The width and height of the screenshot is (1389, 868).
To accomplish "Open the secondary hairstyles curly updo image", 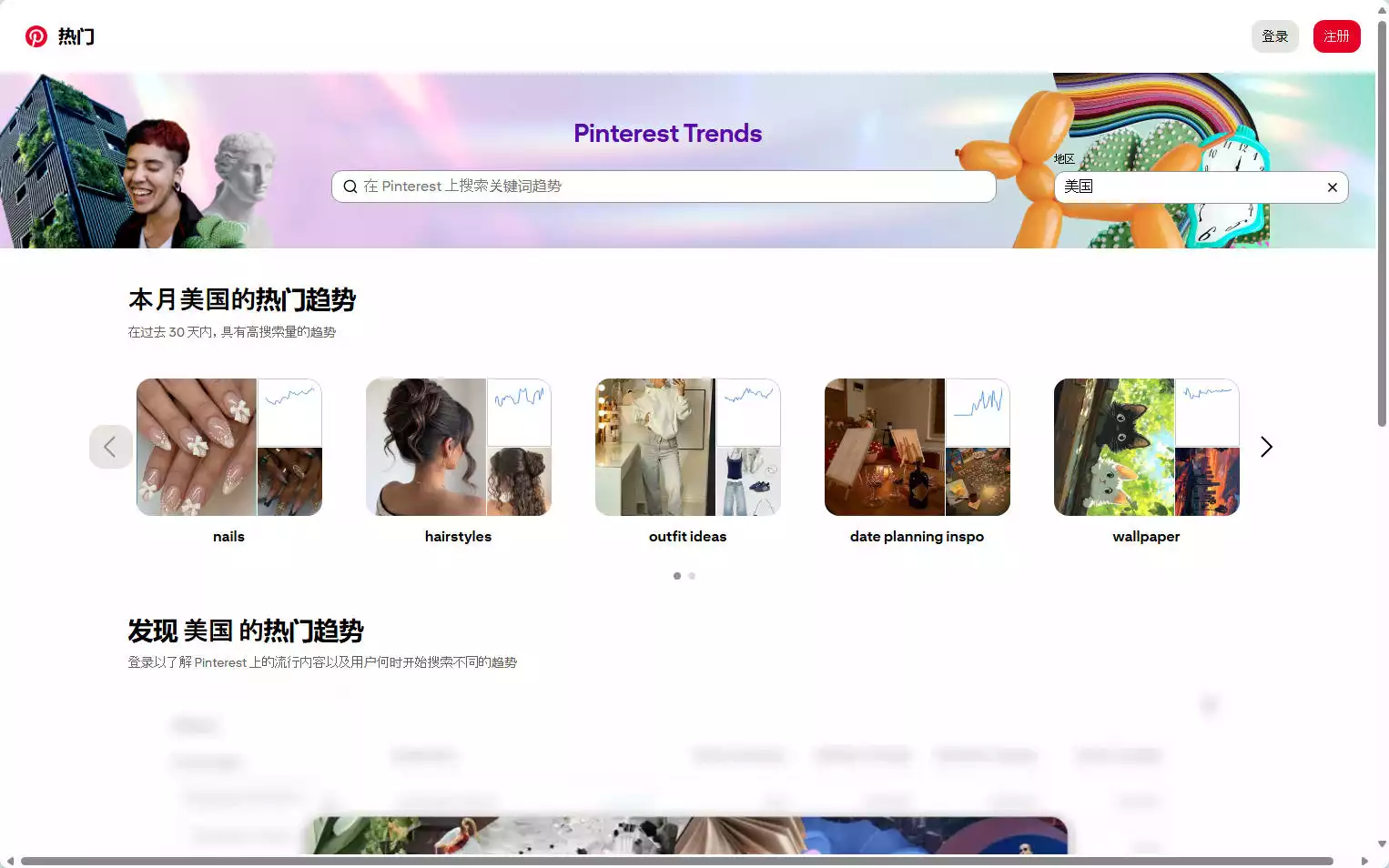I will coord(520,482).
